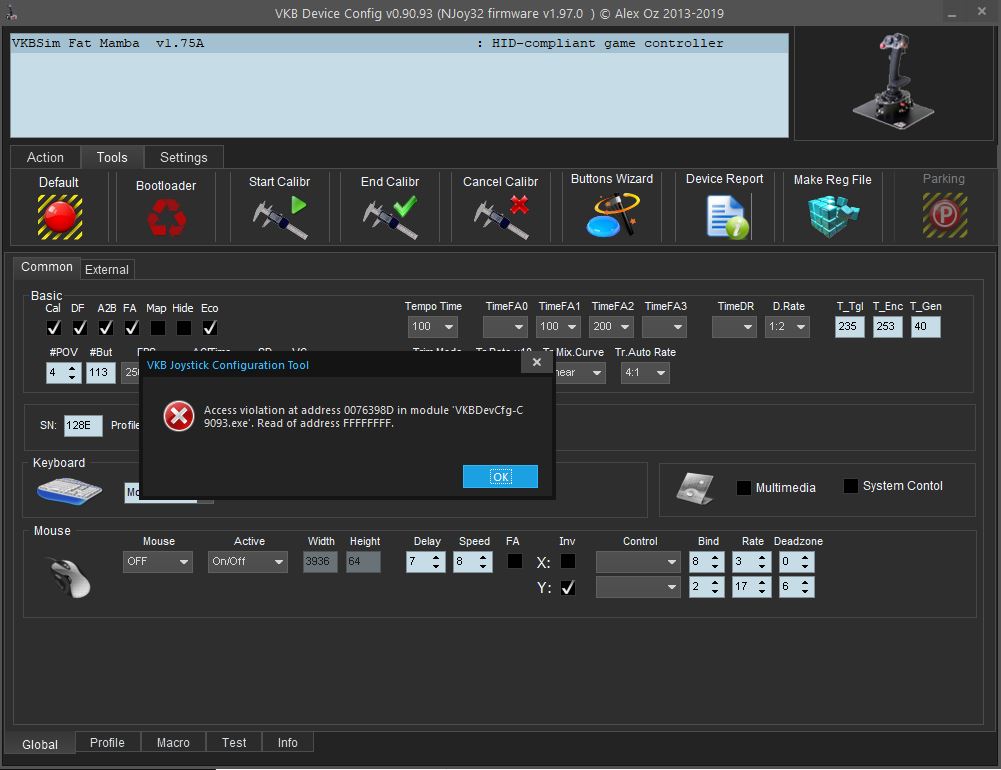Open the Global bottom tab
The height and width of the screenshot is (770, 1001).
(40, 744)
